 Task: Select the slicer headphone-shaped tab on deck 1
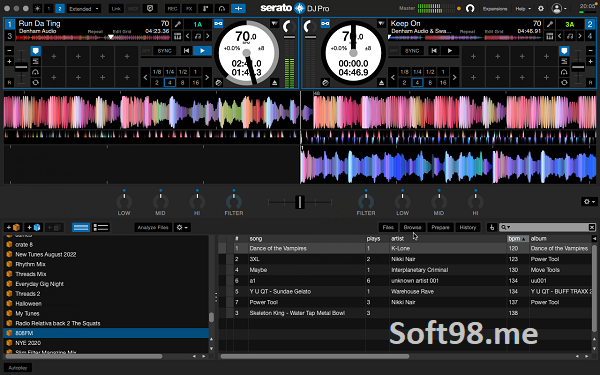click(36, 72)
